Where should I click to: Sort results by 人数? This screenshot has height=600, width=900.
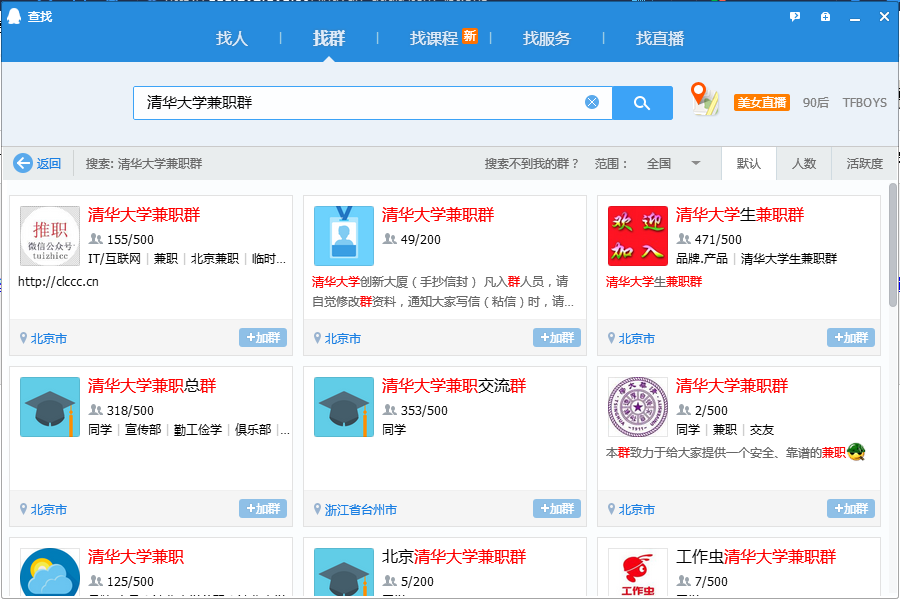tap(804, 164)
